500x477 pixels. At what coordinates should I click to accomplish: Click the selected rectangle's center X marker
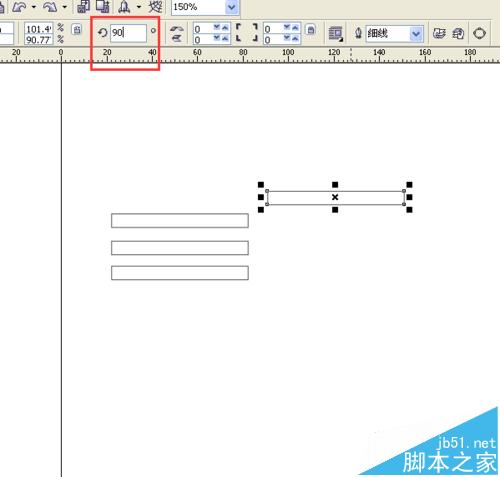click(x=335, y=197)
